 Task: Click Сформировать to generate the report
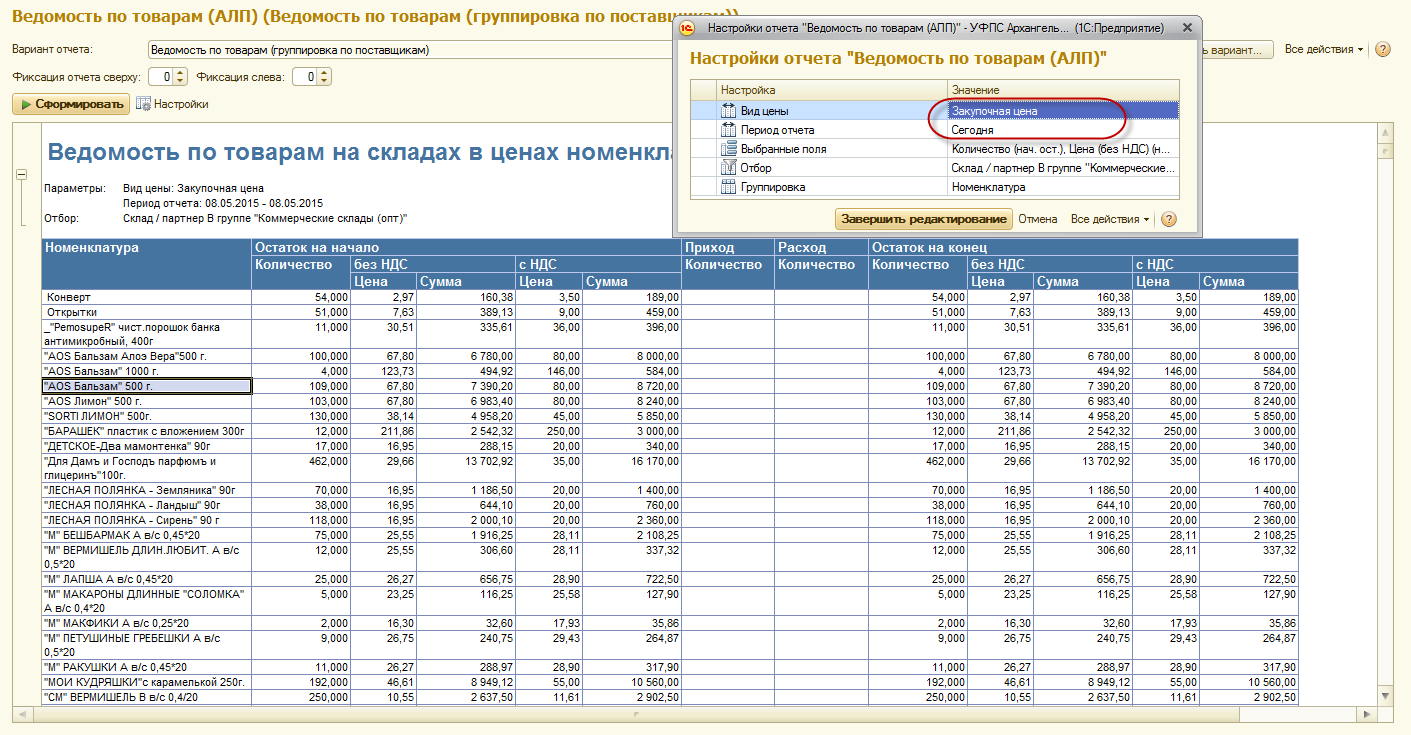pos(71,104)
